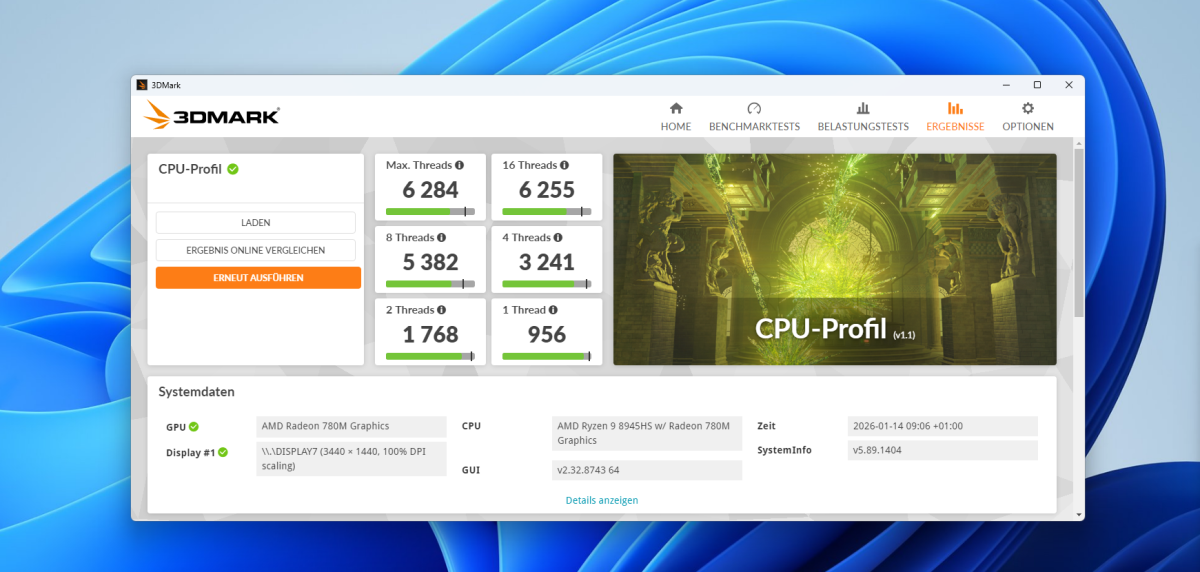Screen dimensions: 1200x572
Task: Click the benchmark gauge icon
Action: pyautogui.click(x=754, y=108)
